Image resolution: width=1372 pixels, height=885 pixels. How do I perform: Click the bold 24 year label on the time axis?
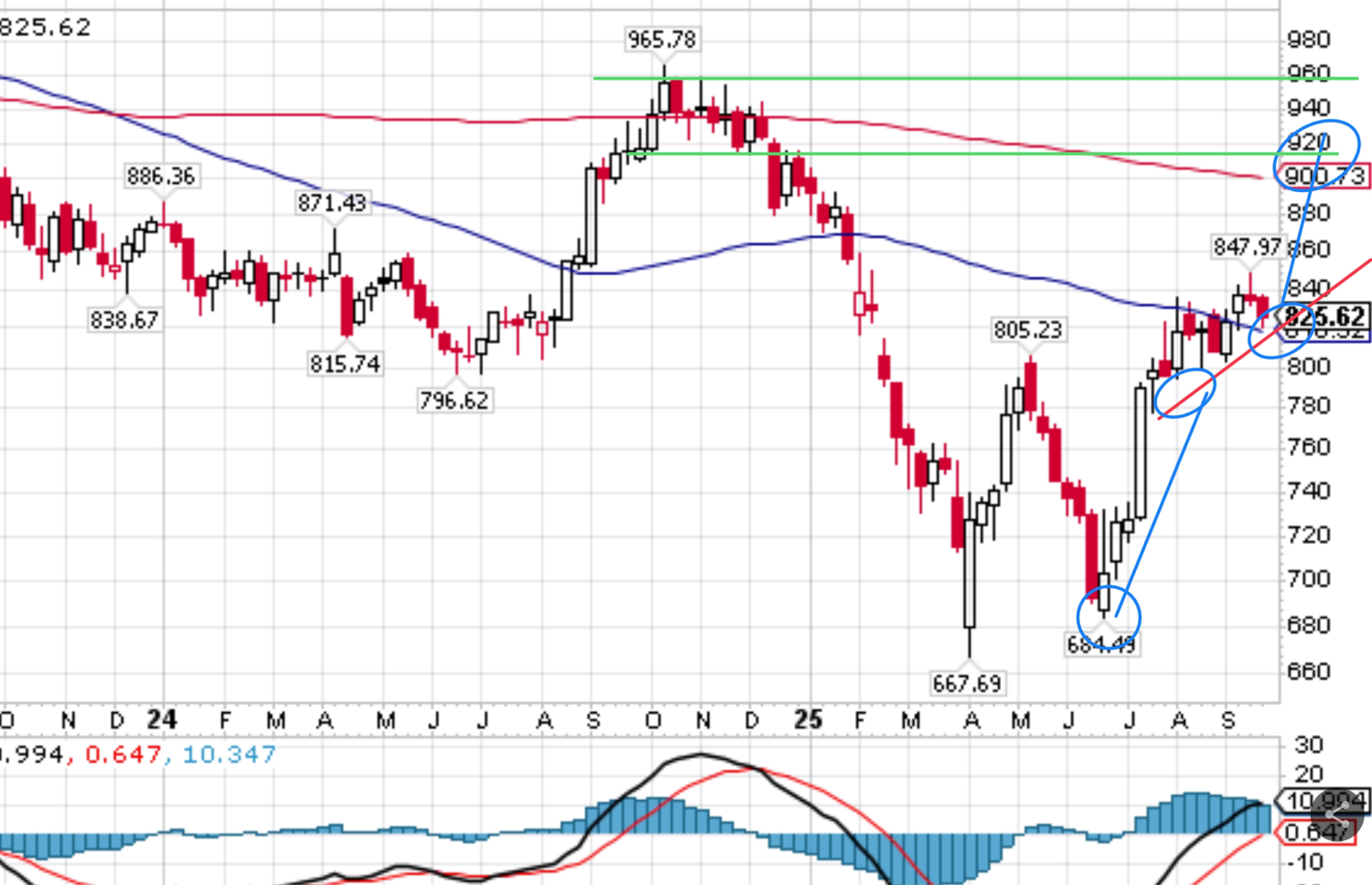click(162, 720)
